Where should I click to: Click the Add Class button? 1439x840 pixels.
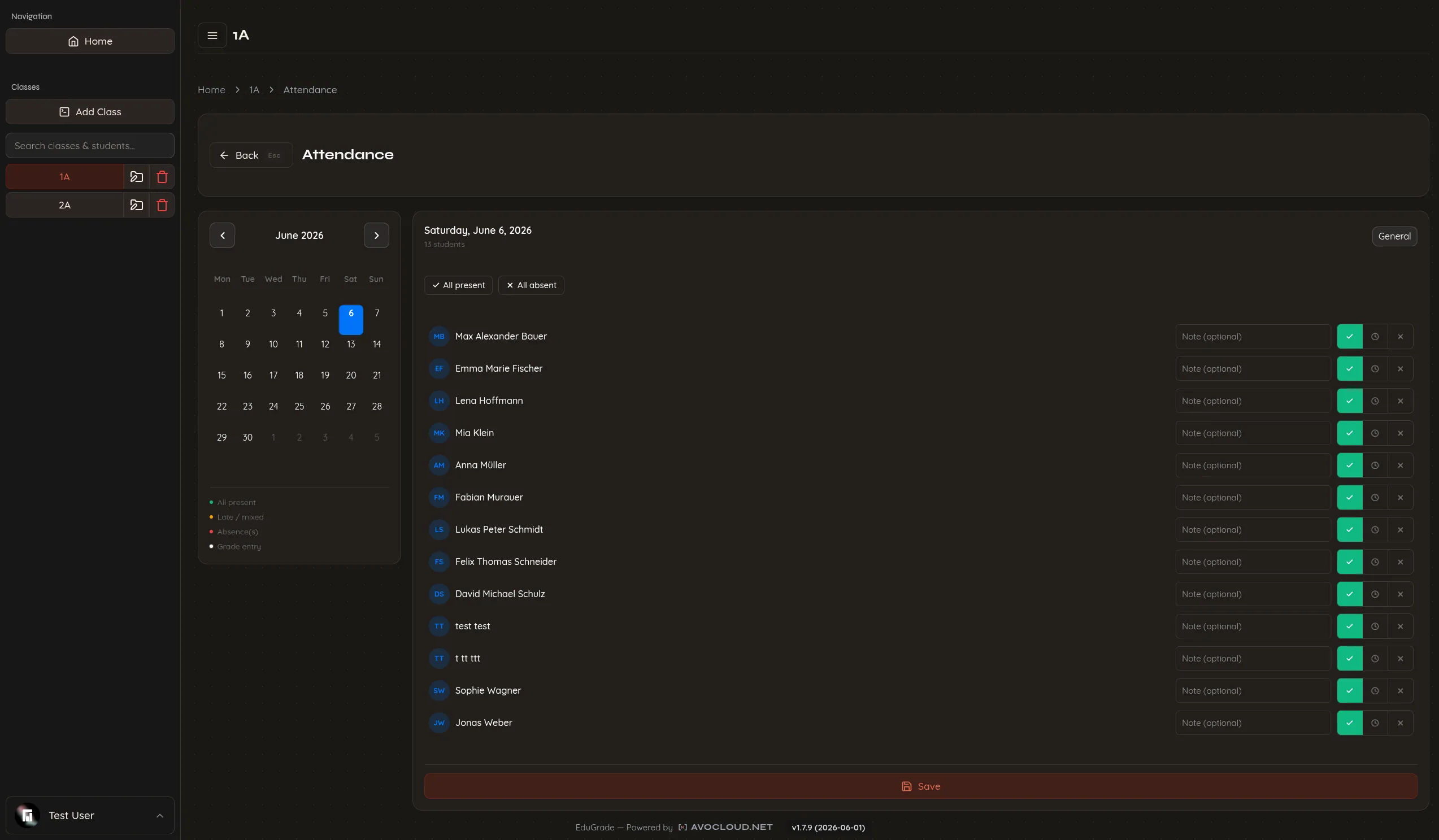(90, 112)
